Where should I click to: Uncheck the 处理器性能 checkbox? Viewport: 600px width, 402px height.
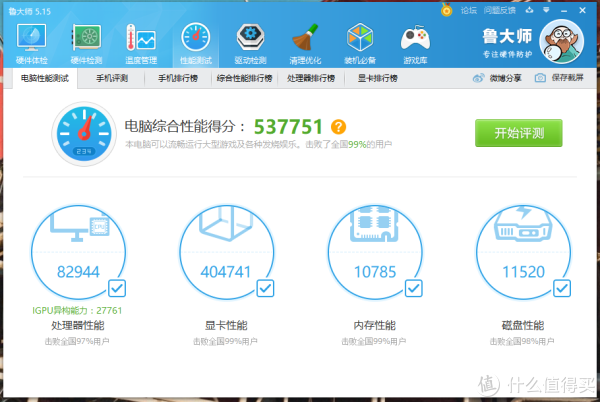click(117, 288)
